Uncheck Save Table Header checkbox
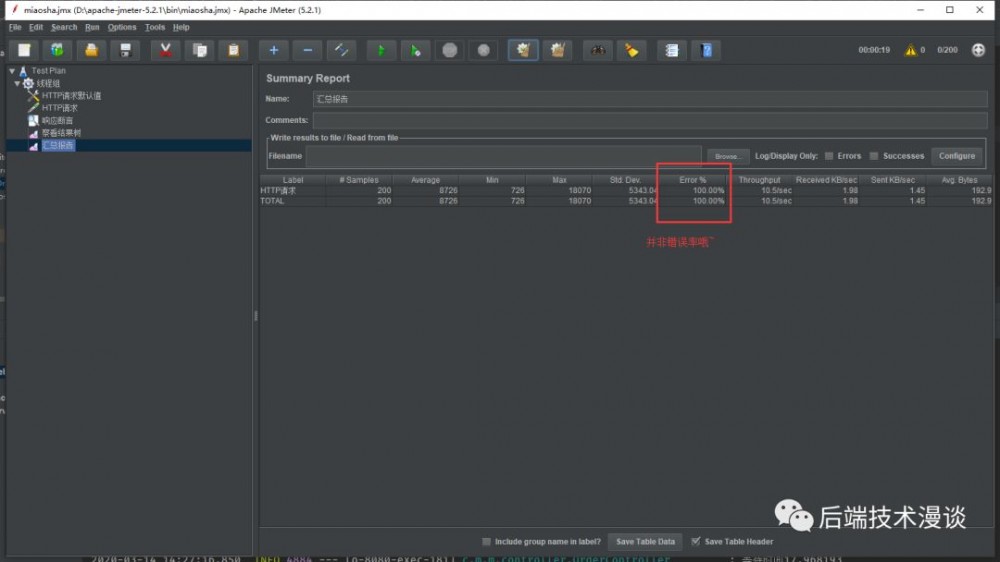 pyautogui.click(x=696, y=542)
